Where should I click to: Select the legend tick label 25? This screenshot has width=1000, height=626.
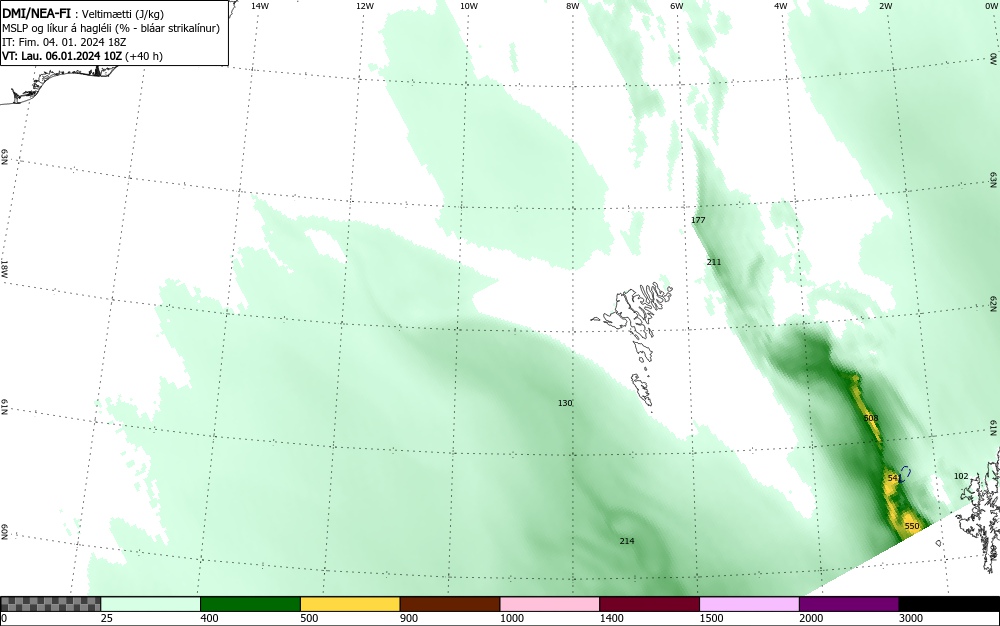[107, 618]
